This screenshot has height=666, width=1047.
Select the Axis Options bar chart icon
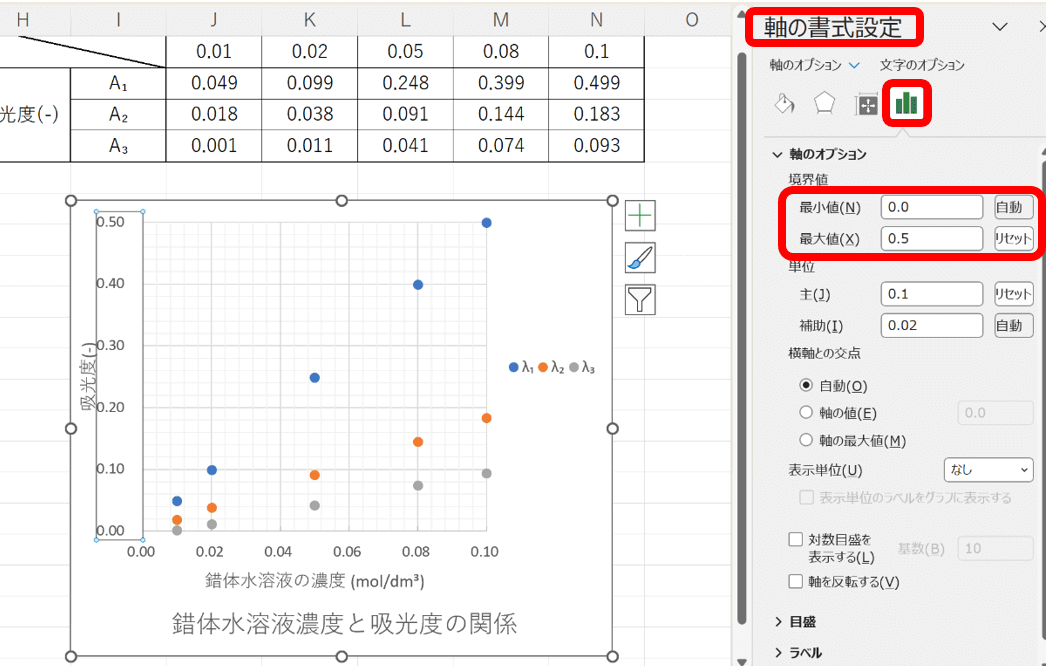coord(907,104)
